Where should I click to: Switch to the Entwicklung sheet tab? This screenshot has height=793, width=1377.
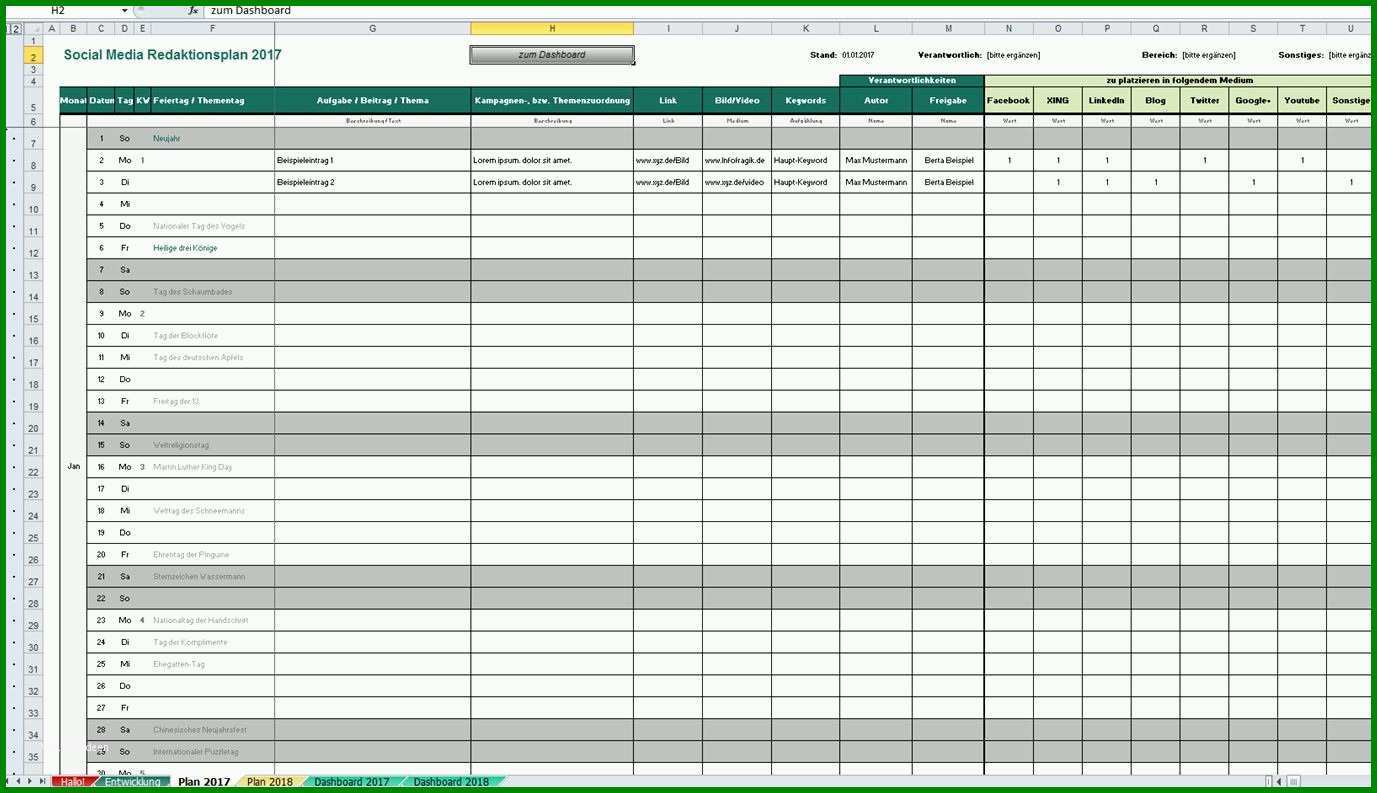132,782
